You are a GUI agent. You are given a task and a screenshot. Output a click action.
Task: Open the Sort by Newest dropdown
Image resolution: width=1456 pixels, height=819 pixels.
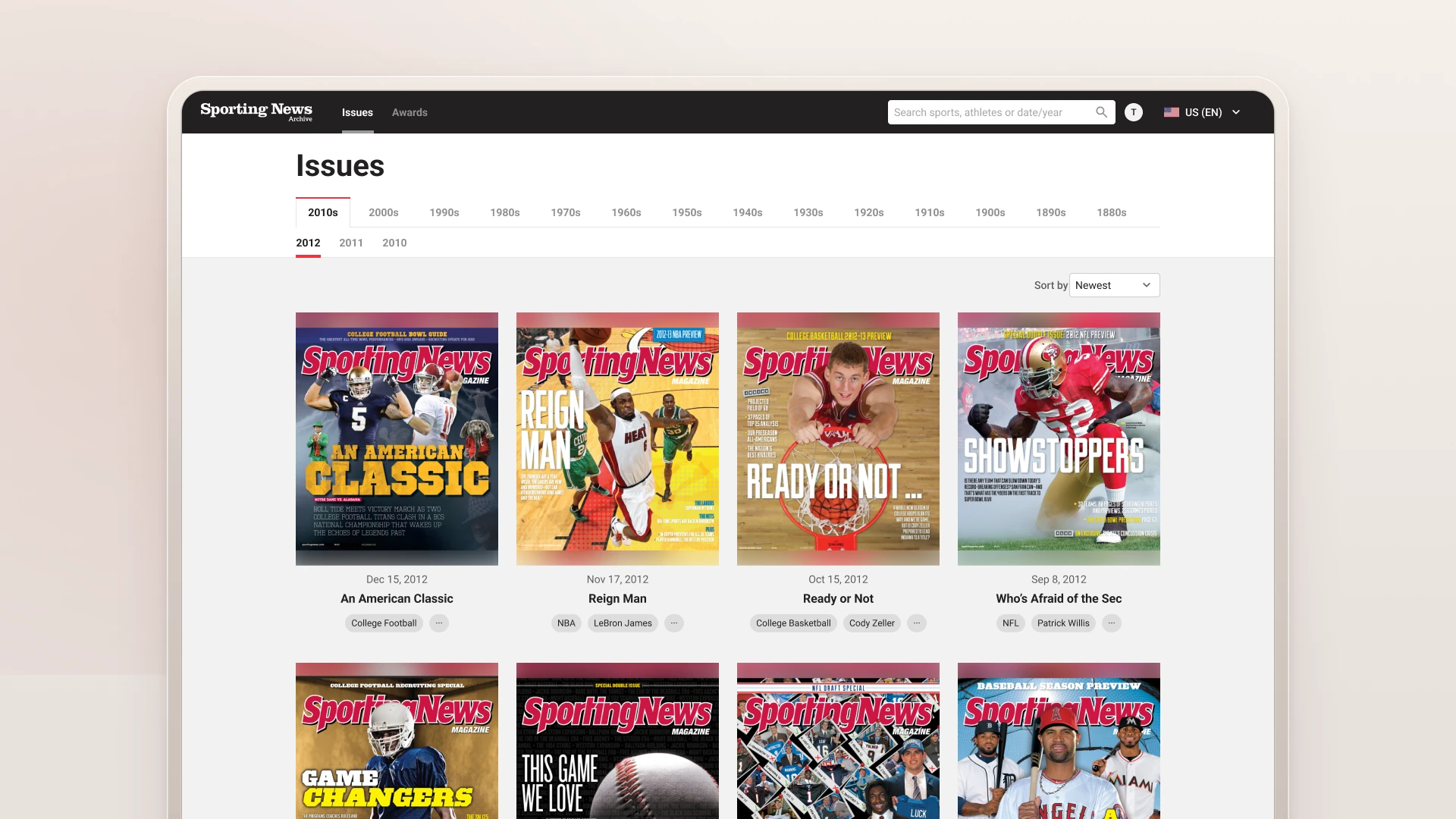click(1114, 285)
